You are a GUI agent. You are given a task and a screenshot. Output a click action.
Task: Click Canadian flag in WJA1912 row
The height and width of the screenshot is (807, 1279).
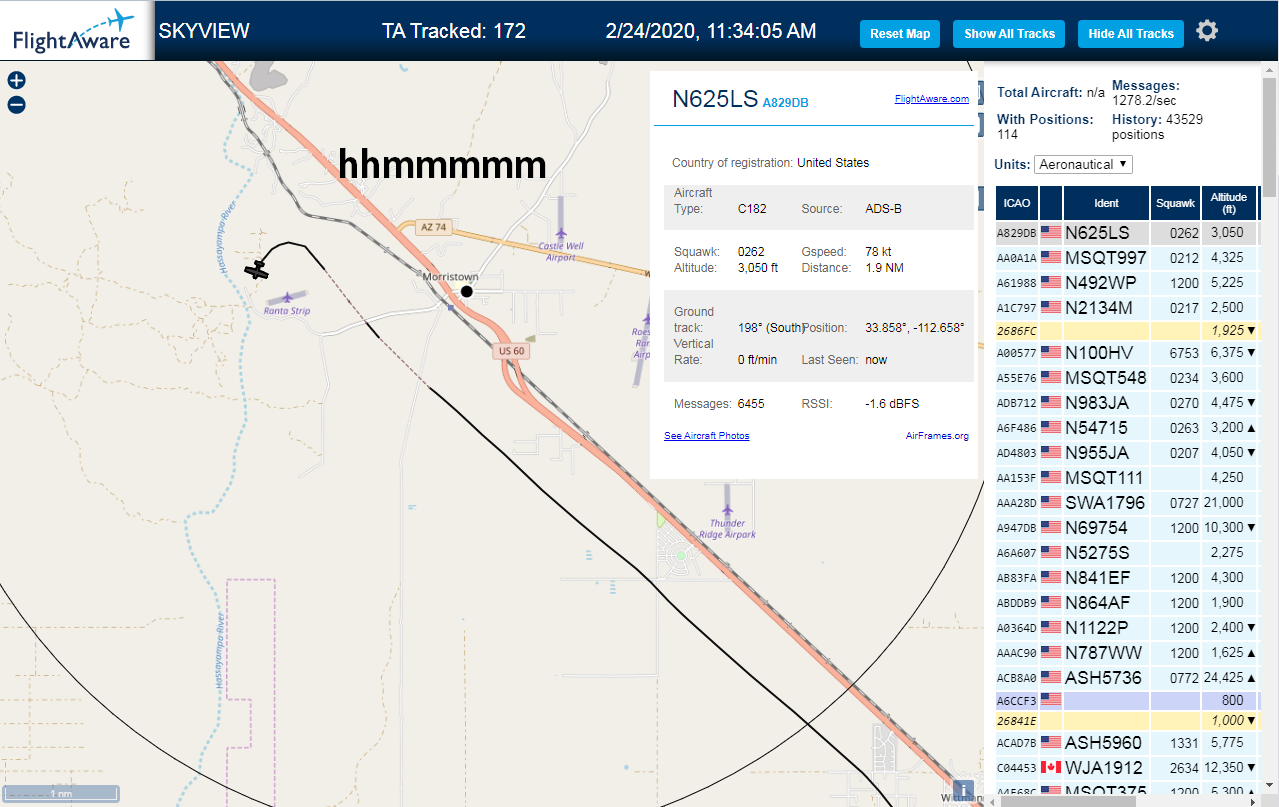pos(1051,767)
